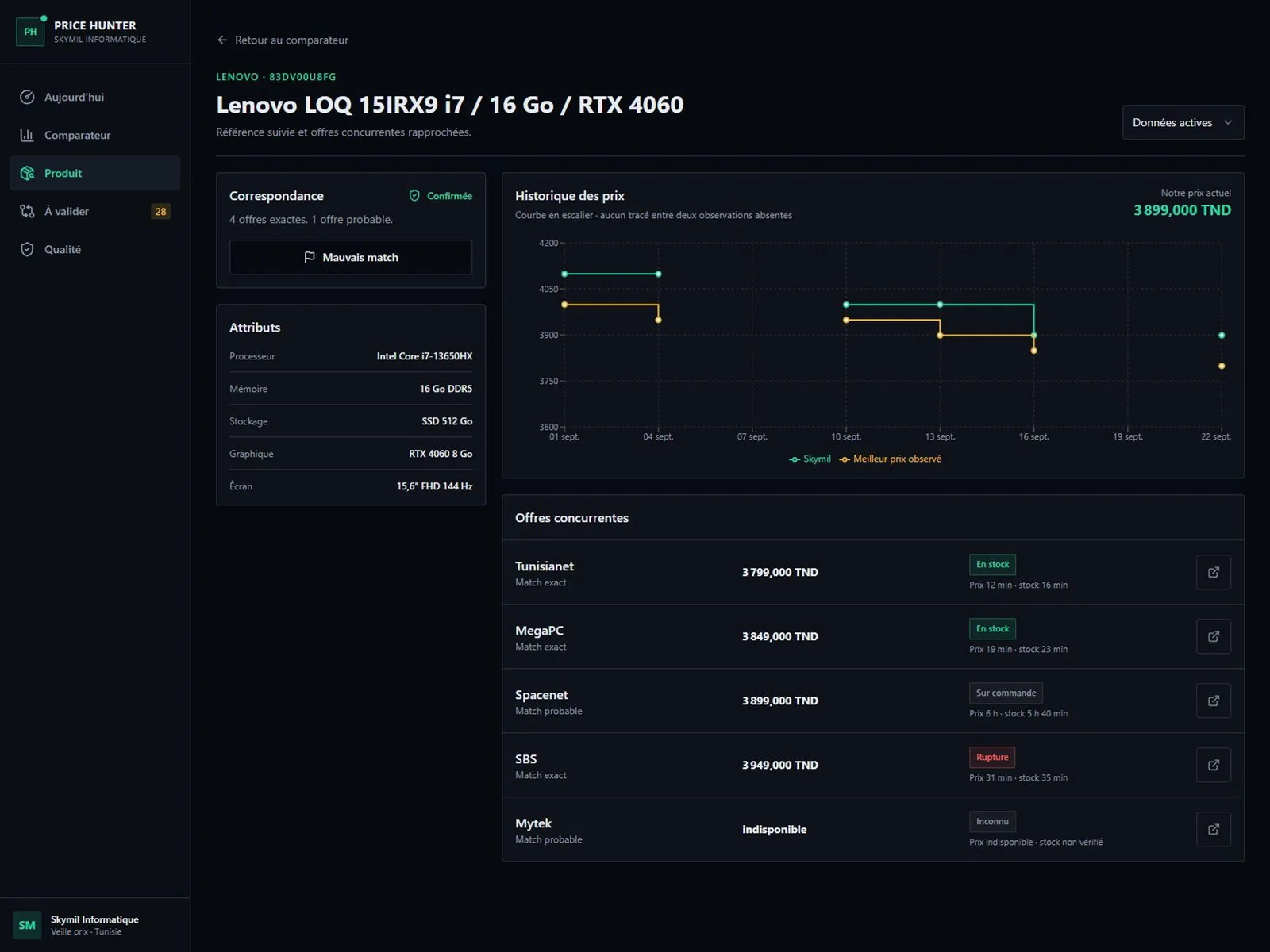Click the PH Price Hunter logo
1270x952 pixels.
(30, 32)
